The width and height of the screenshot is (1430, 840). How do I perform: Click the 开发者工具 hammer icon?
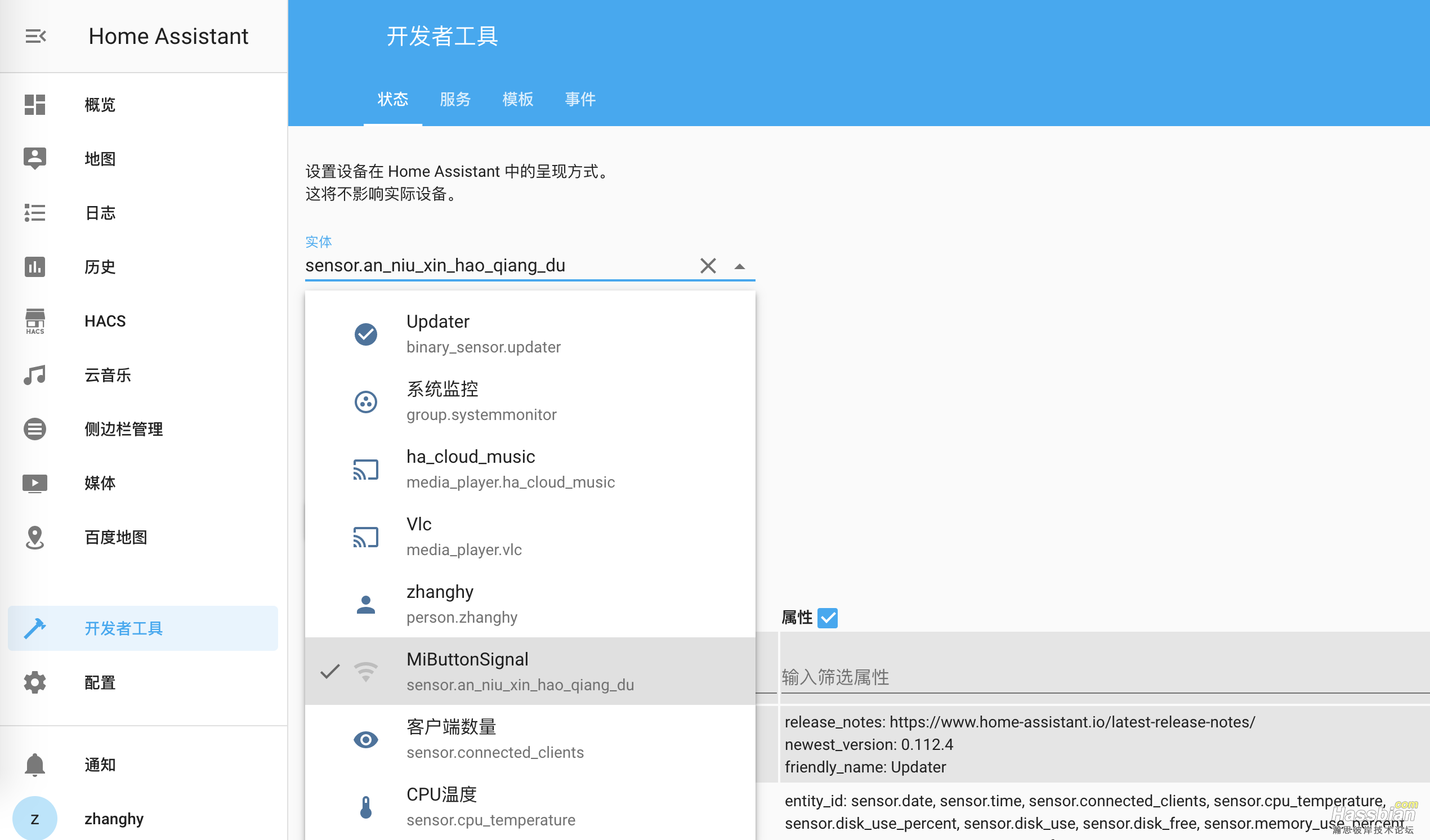point(34,628)
